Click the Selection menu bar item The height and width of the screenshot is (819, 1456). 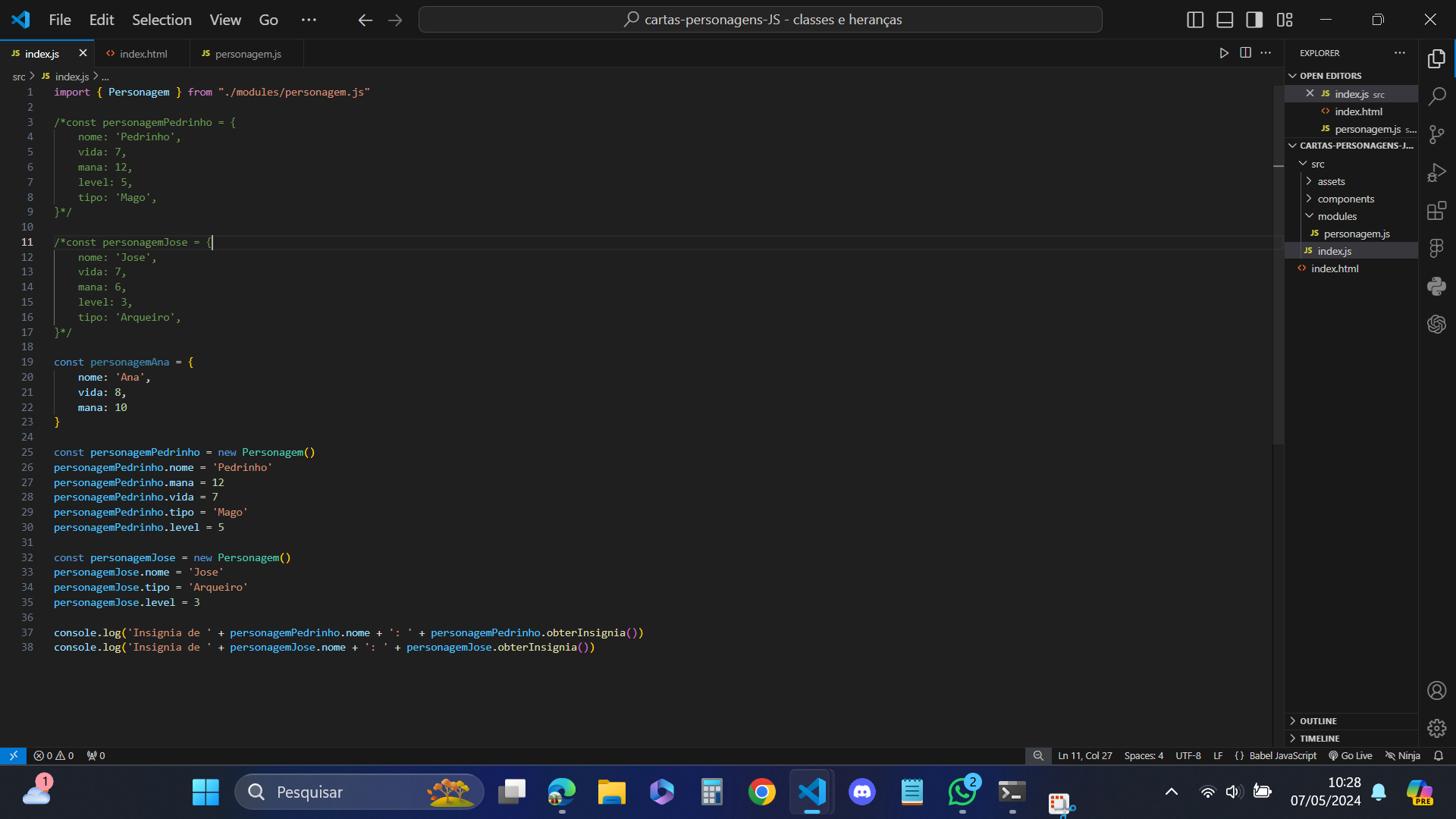tap(161, 19)
